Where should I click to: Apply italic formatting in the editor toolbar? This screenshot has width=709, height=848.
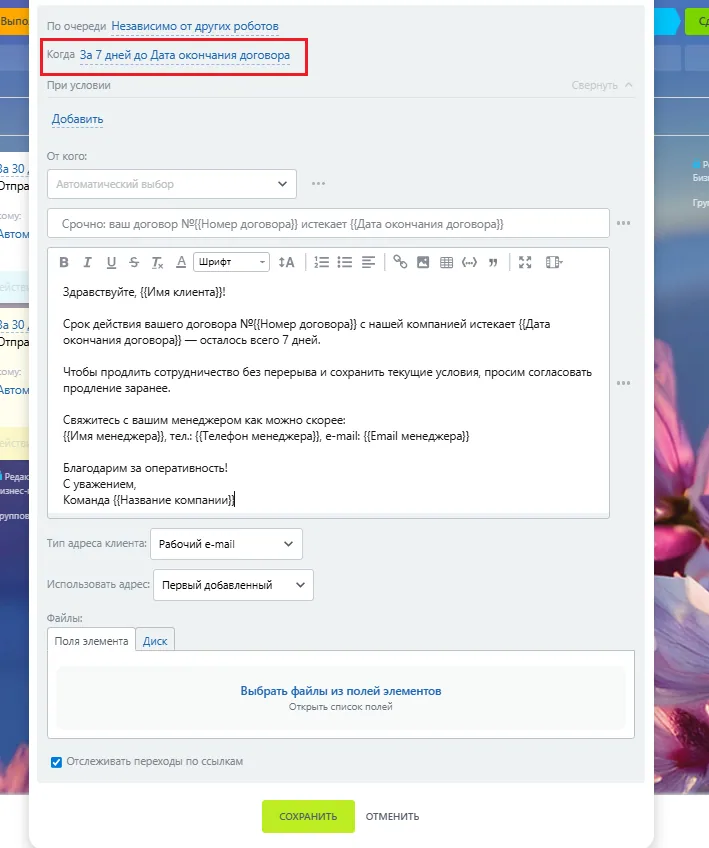click(87, 262)
